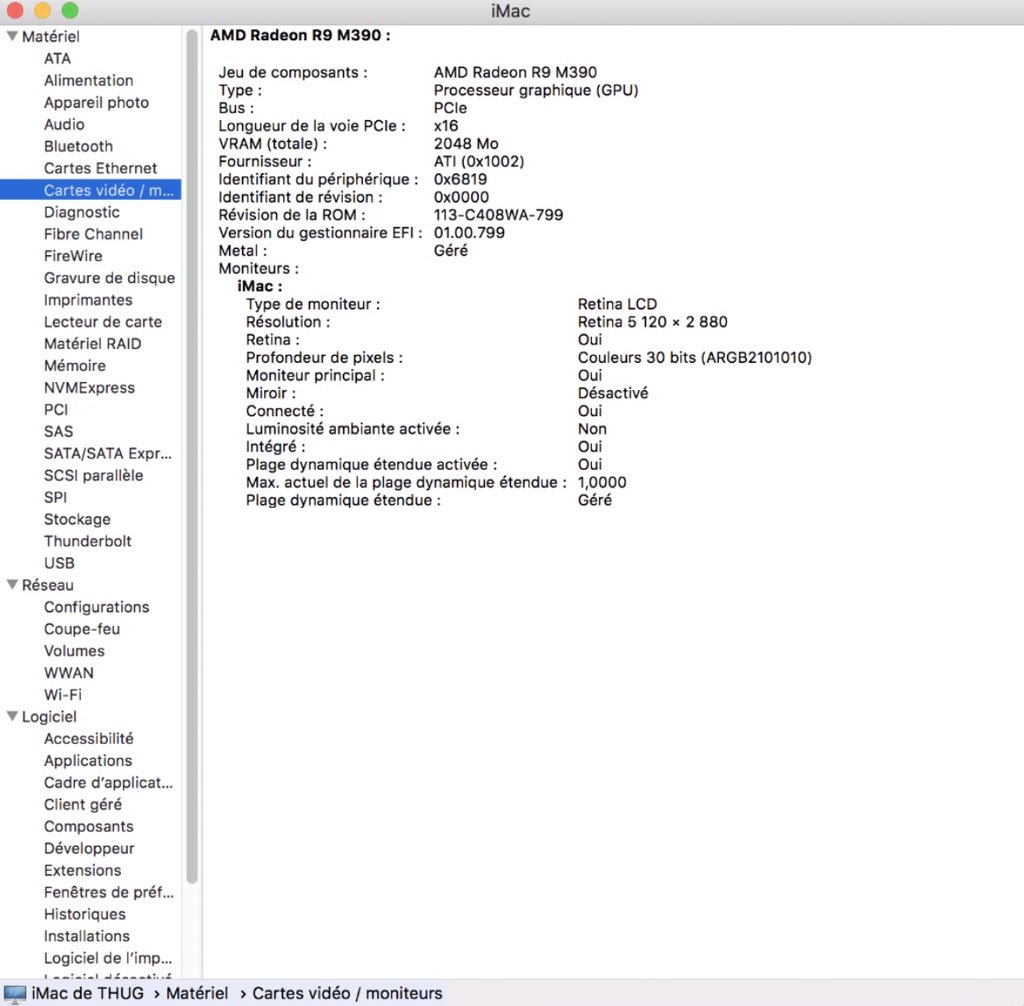The width and height of the screenshot is (1024, 1006).
Task: Open the Stockage category
Action: tap(77, 519)
